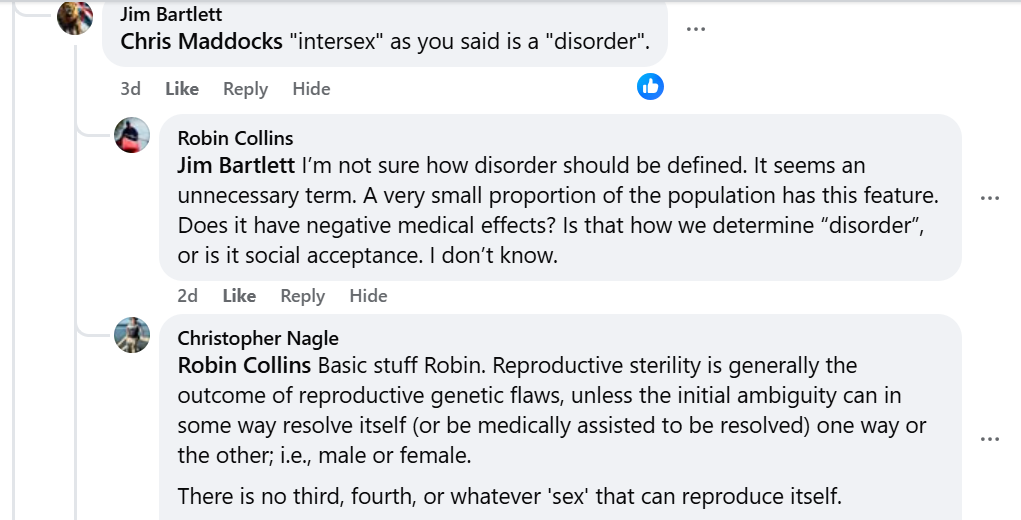Open options menu for Jim Bartlett's comment
Screen dimensions: 1021x520
[x=695, y=29]
